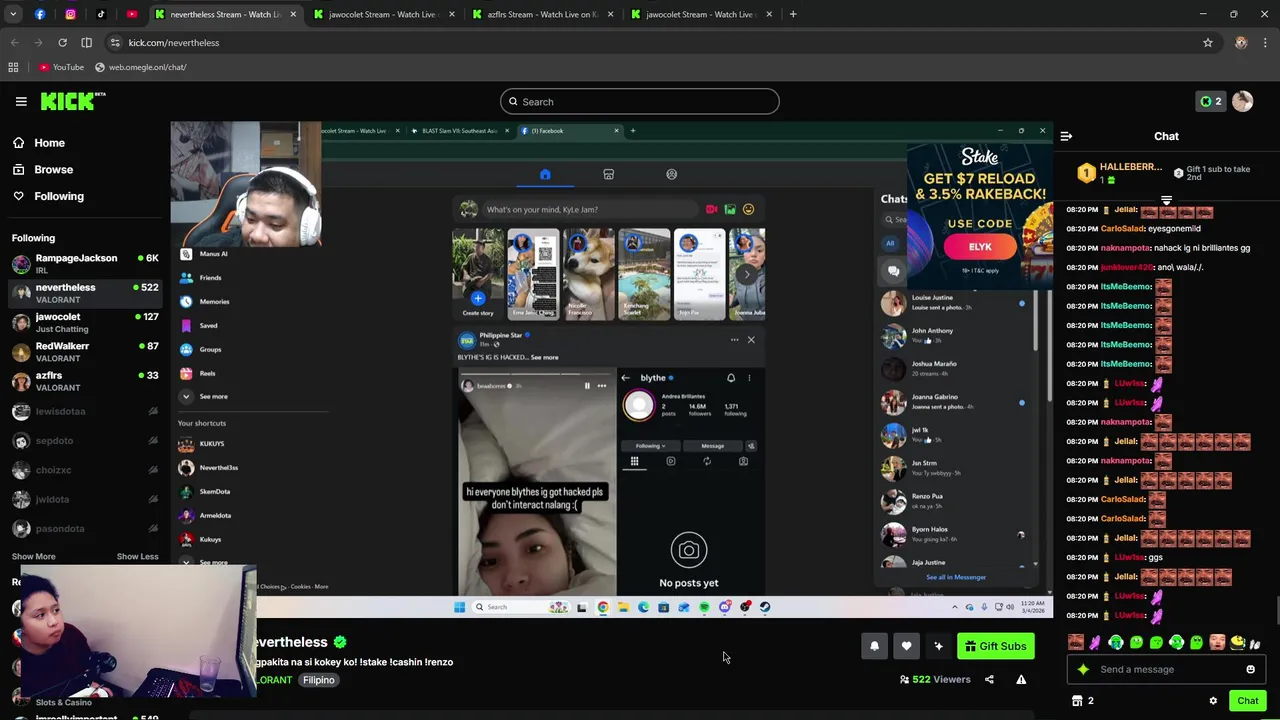Toggle browser side panel icon
Viewport: 1280px width, 720px height.
86,43
